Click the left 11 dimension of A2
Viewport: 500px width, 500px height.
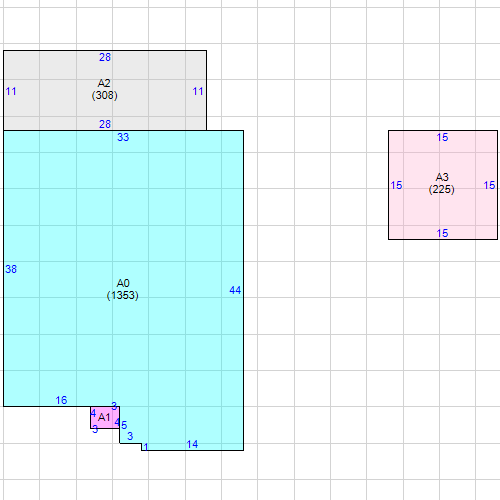pyautogui.click(x=11, y=91)
